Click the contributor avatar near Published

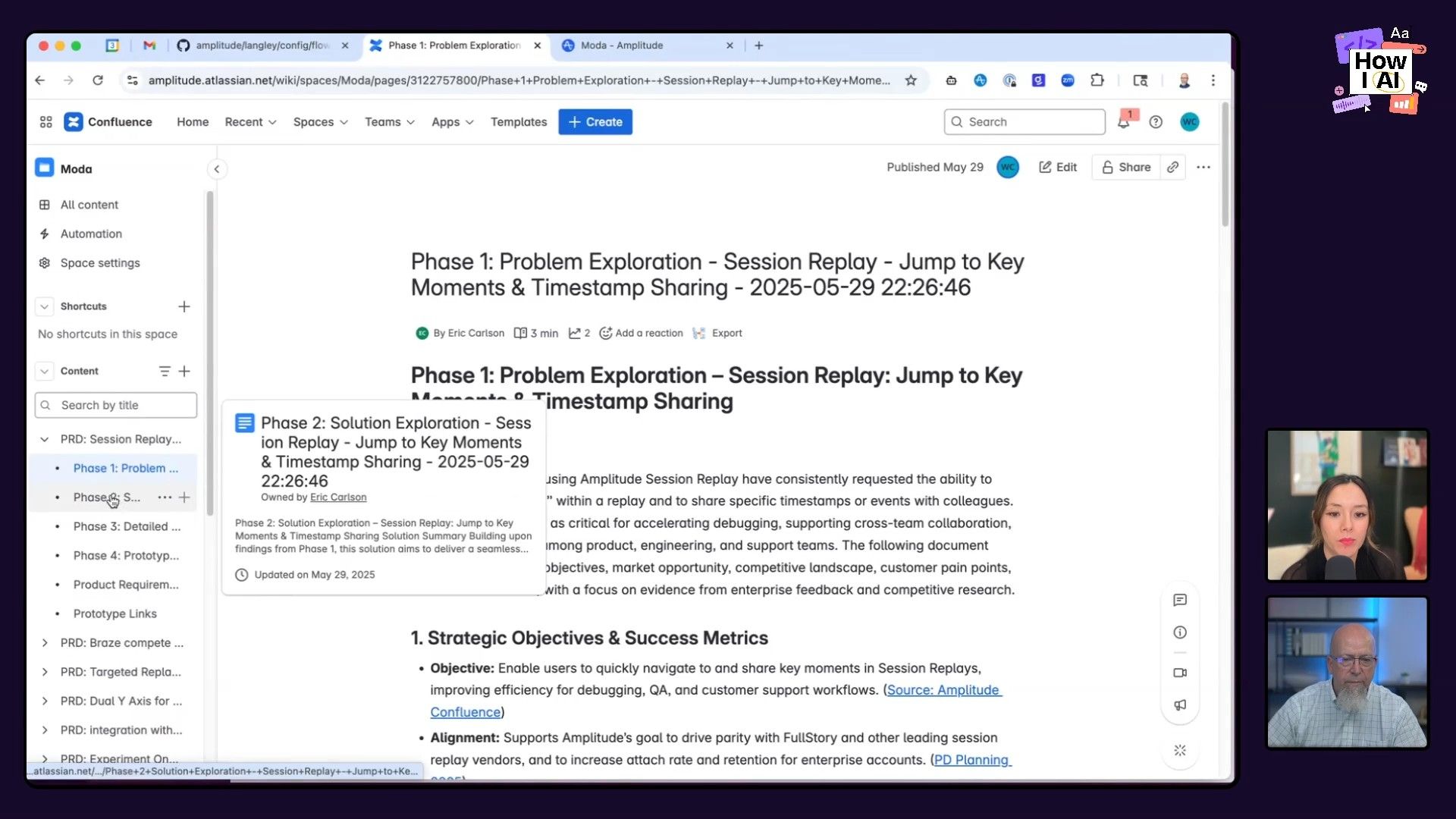coord(1008,167)
